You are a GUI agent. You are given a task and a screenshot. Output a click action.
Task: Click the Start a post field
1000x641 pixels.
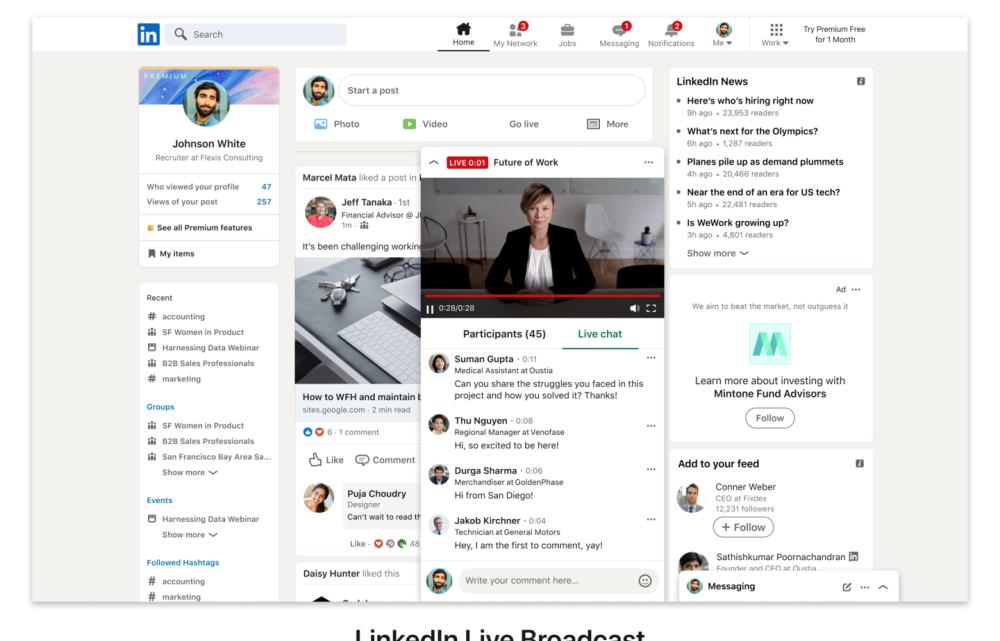click(x=492, y=91)
